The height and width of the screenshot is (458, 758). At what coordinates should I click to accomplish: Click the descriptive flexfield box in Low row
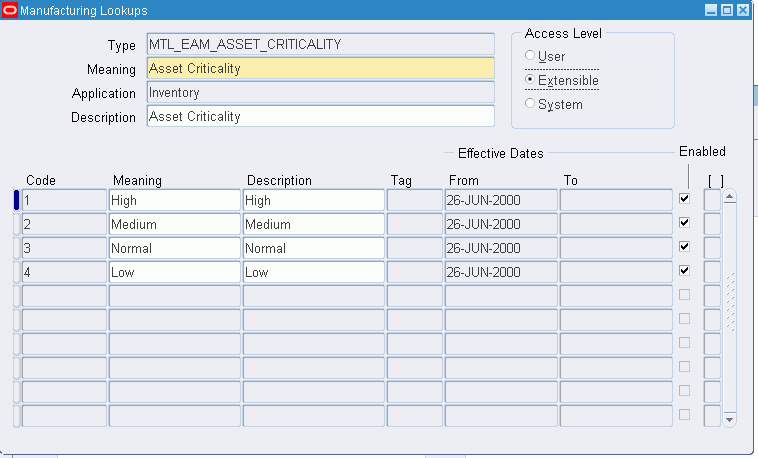tap(712, 272)
